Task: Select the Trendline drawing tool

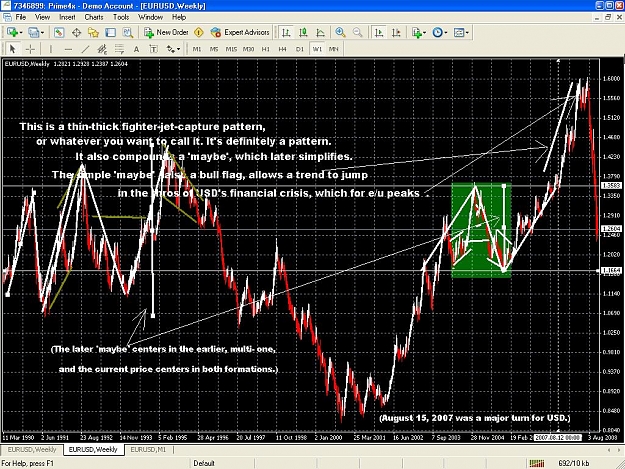Action: click(85, 49)
